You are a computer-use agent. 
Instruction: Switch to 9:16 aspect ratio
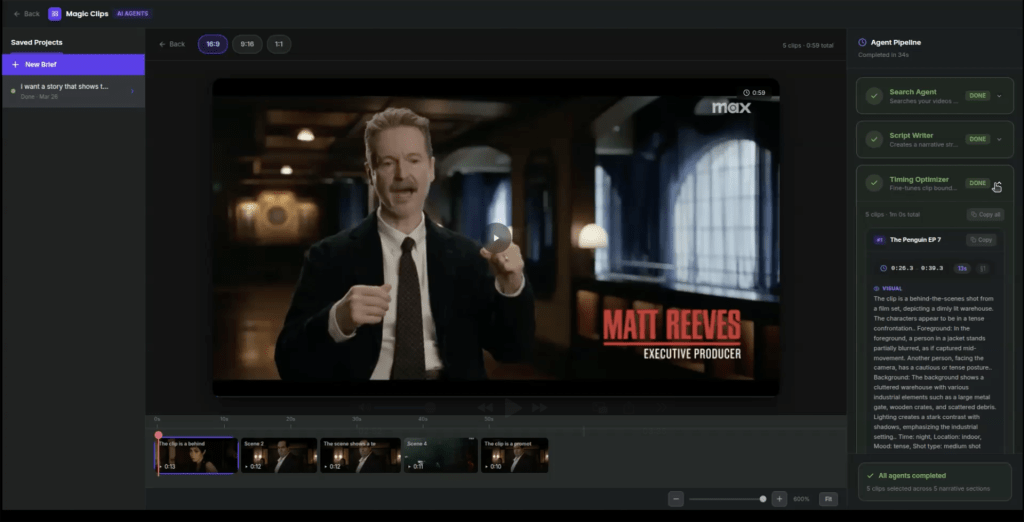pos(247,44)
